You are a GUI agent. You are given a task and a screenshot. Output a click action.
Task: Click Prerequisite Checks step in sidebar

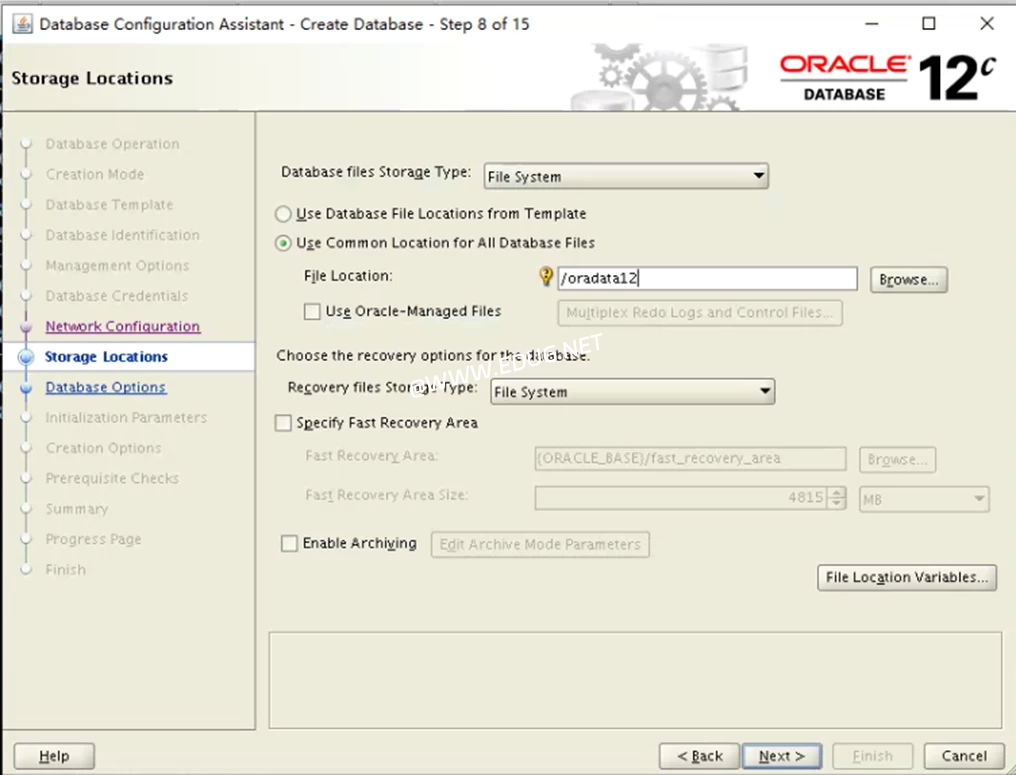click(112, 479)
